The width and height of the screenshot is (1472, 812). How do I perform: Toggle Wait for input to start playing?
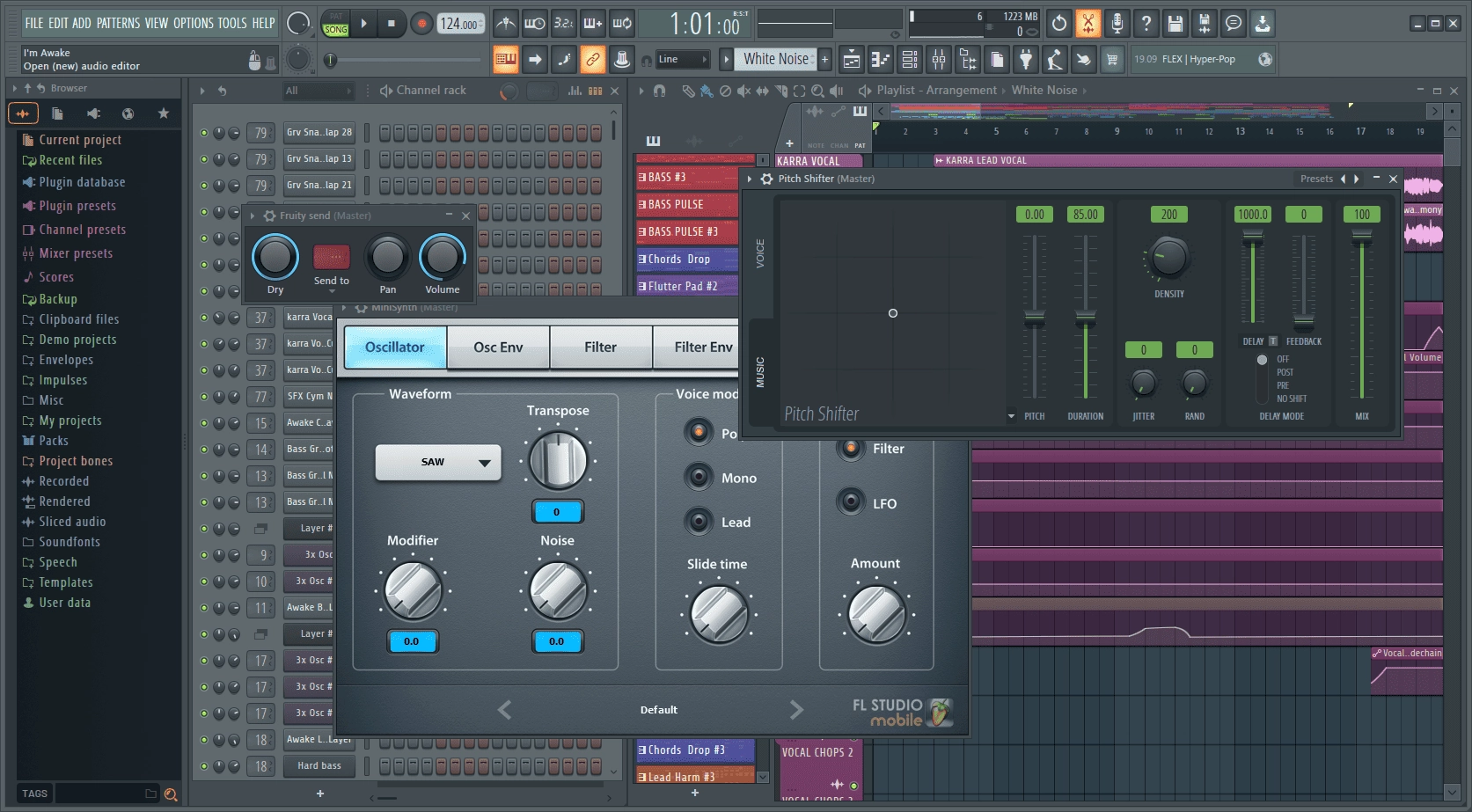click(x=534, y=24)
